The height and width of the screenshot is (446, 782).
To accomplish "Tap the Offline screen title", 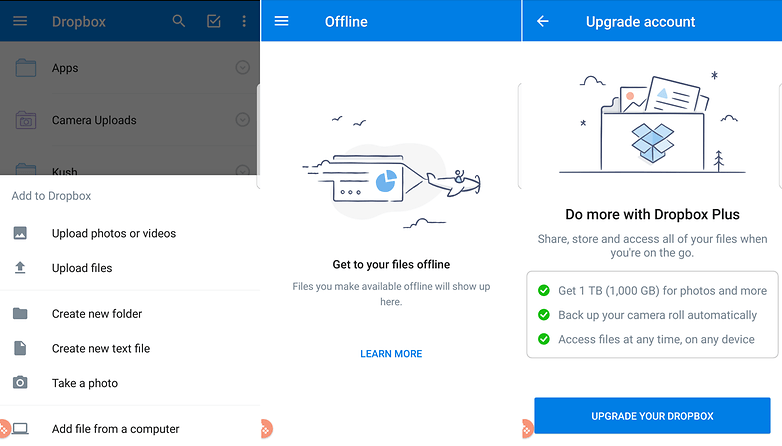I will (x=346, y=21).
